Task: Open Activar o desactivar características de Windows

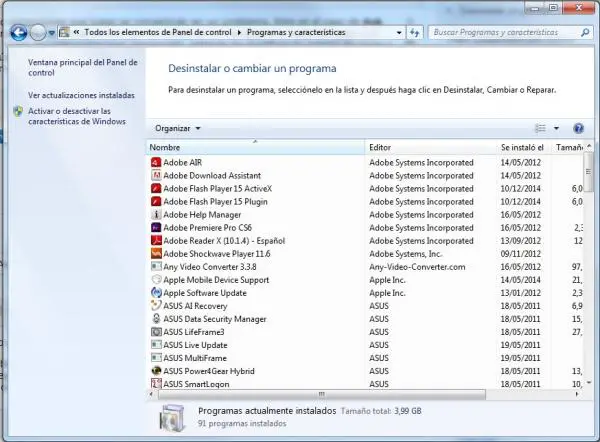Action: pyautogui.click(x=77, y=116)
